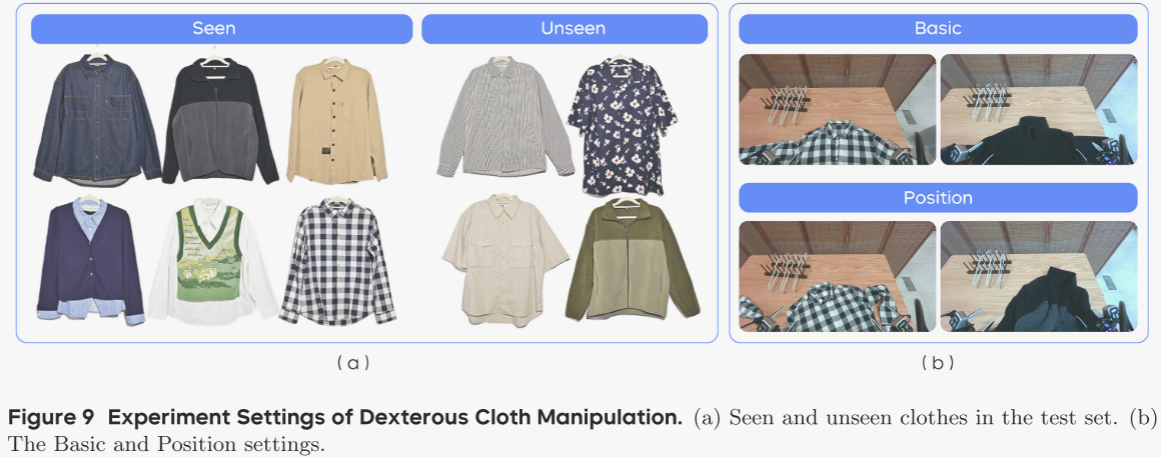Click the green patterned vest shirt
This screenshot has height=457, width=1161.
pos(212,261)
